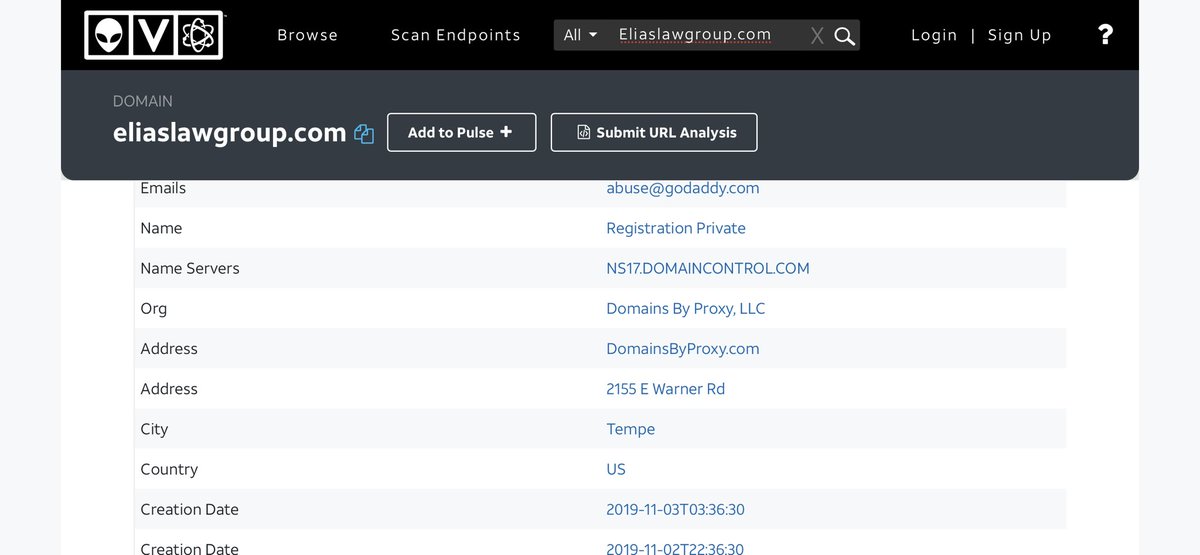Image resolution: width=1200 pixels, height=555 pixels.
Task: Click the Domains By Proxy, LLC link
Action: (685, 308)
